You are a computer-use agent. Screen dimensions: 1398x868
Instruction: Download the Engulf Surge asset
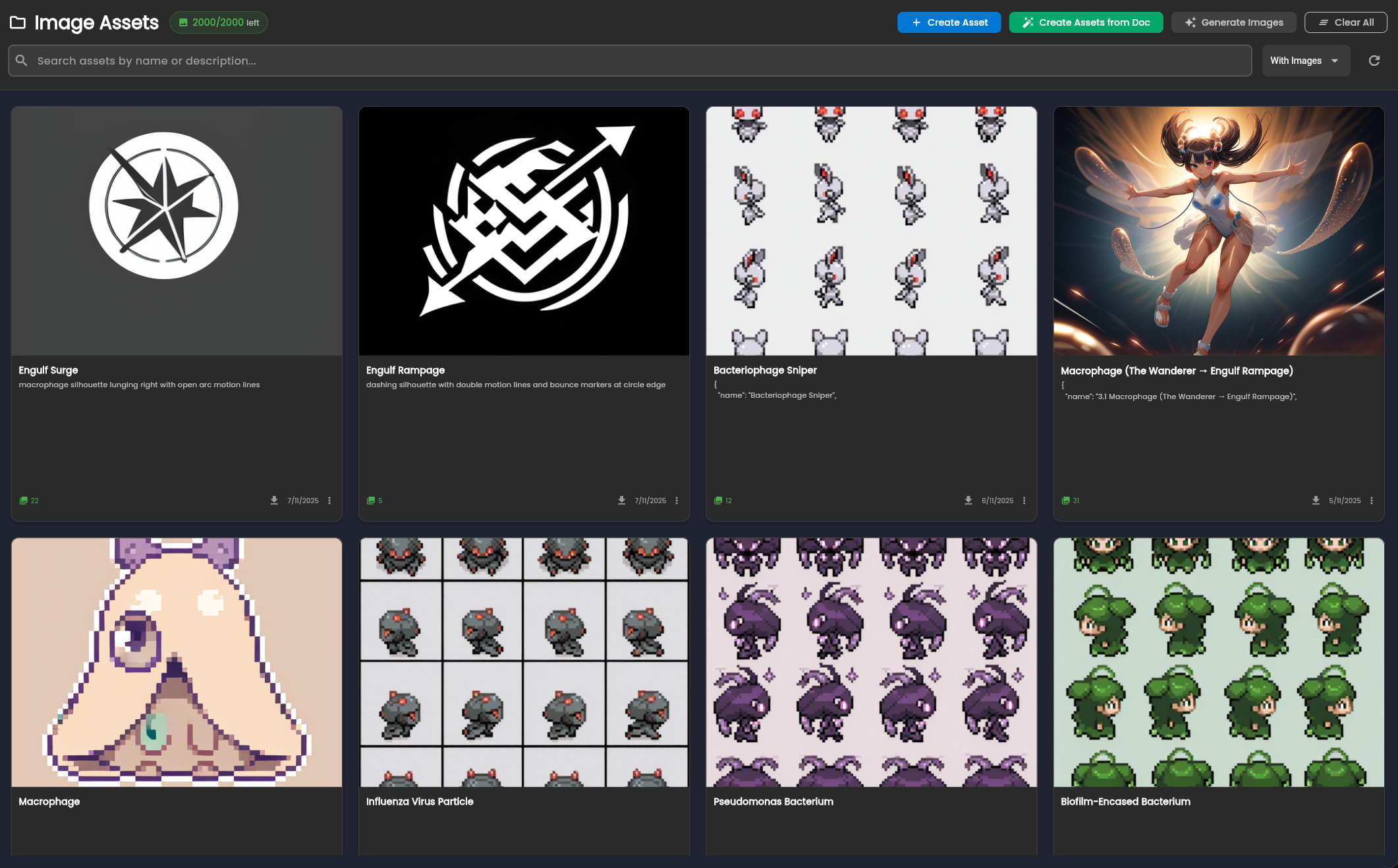click(274, 500)
